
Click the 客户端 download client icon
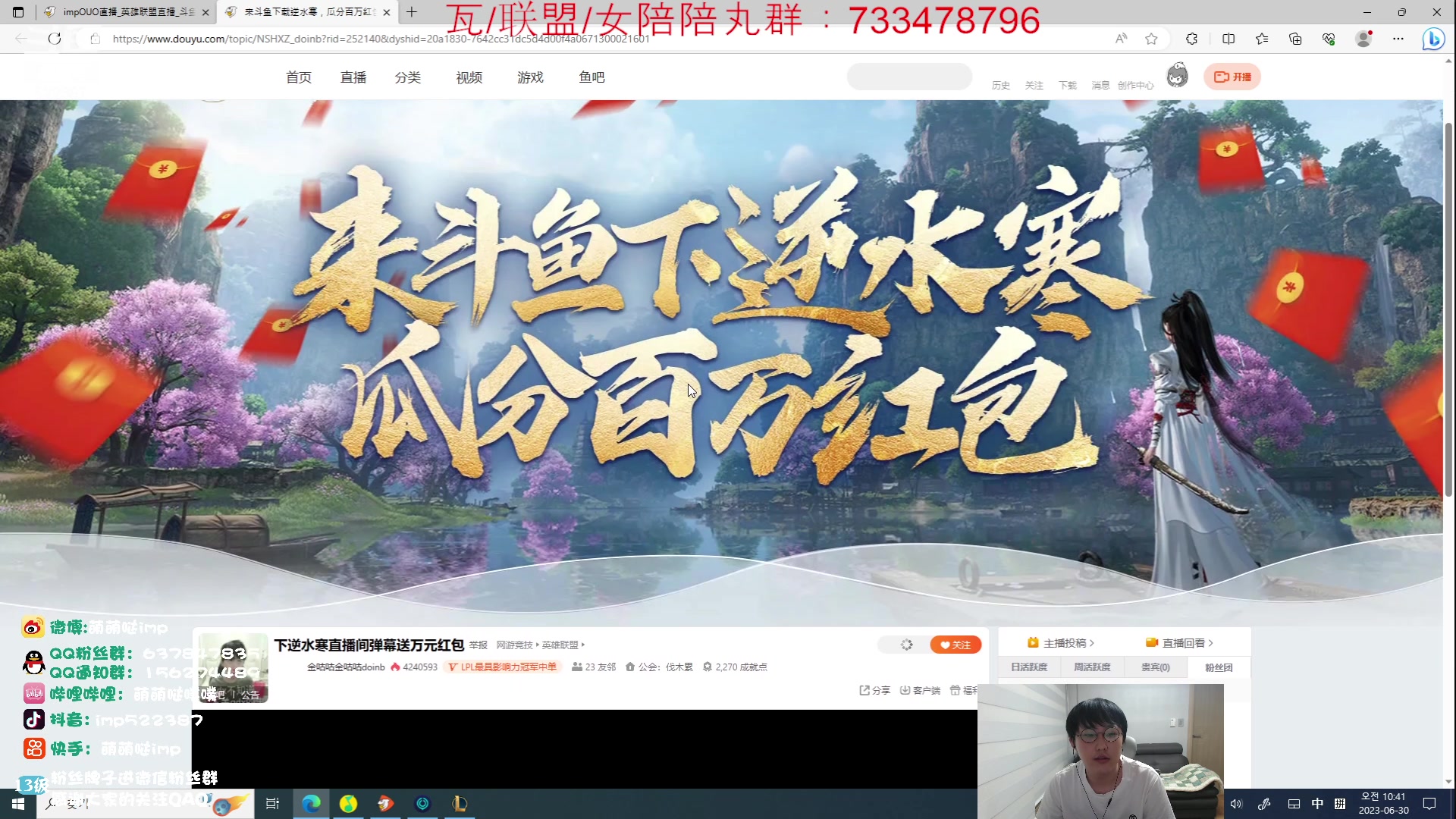[x=905, y=690]
